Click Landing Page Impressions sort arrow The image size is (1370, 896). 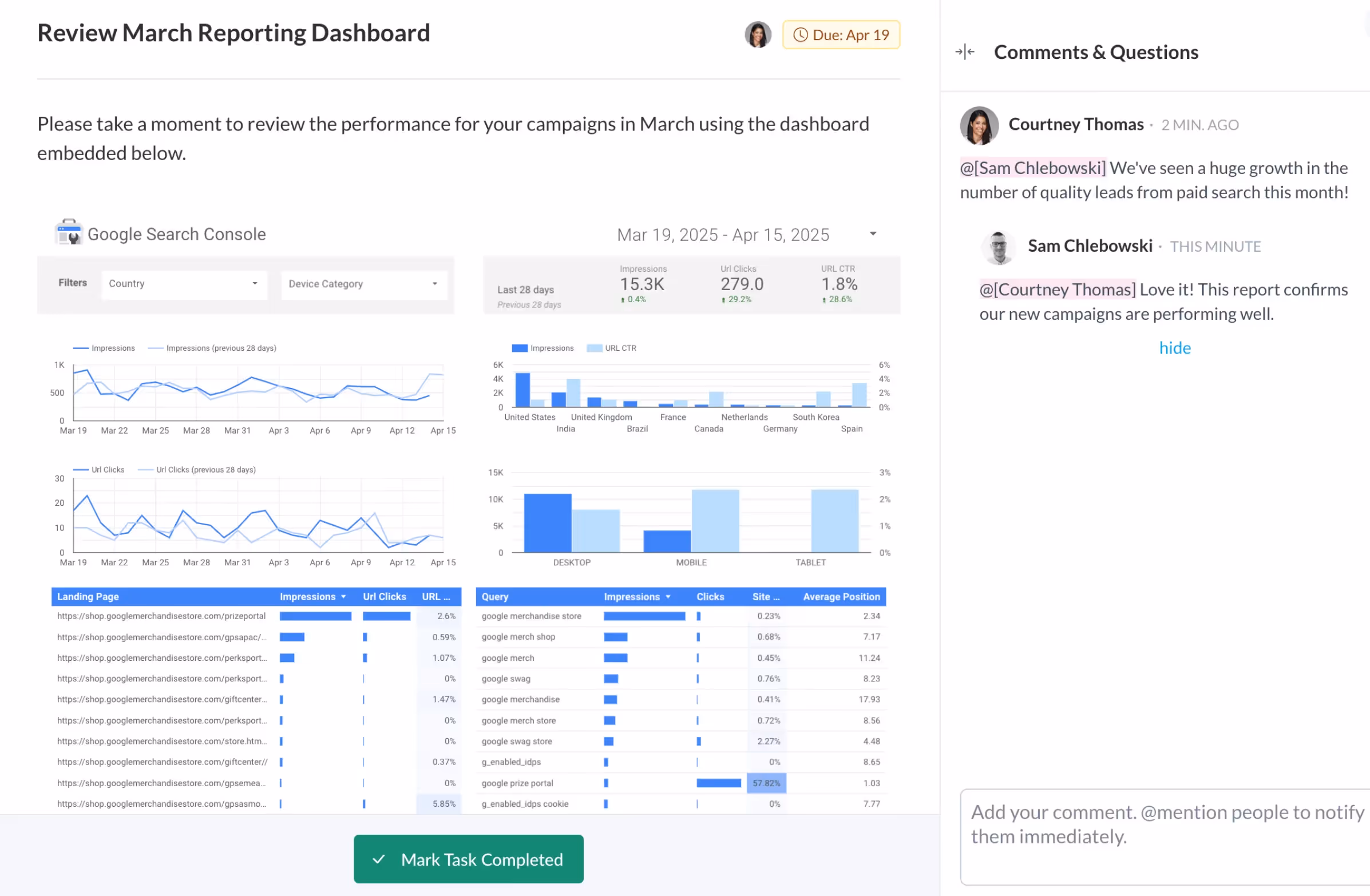coord(344,597)
